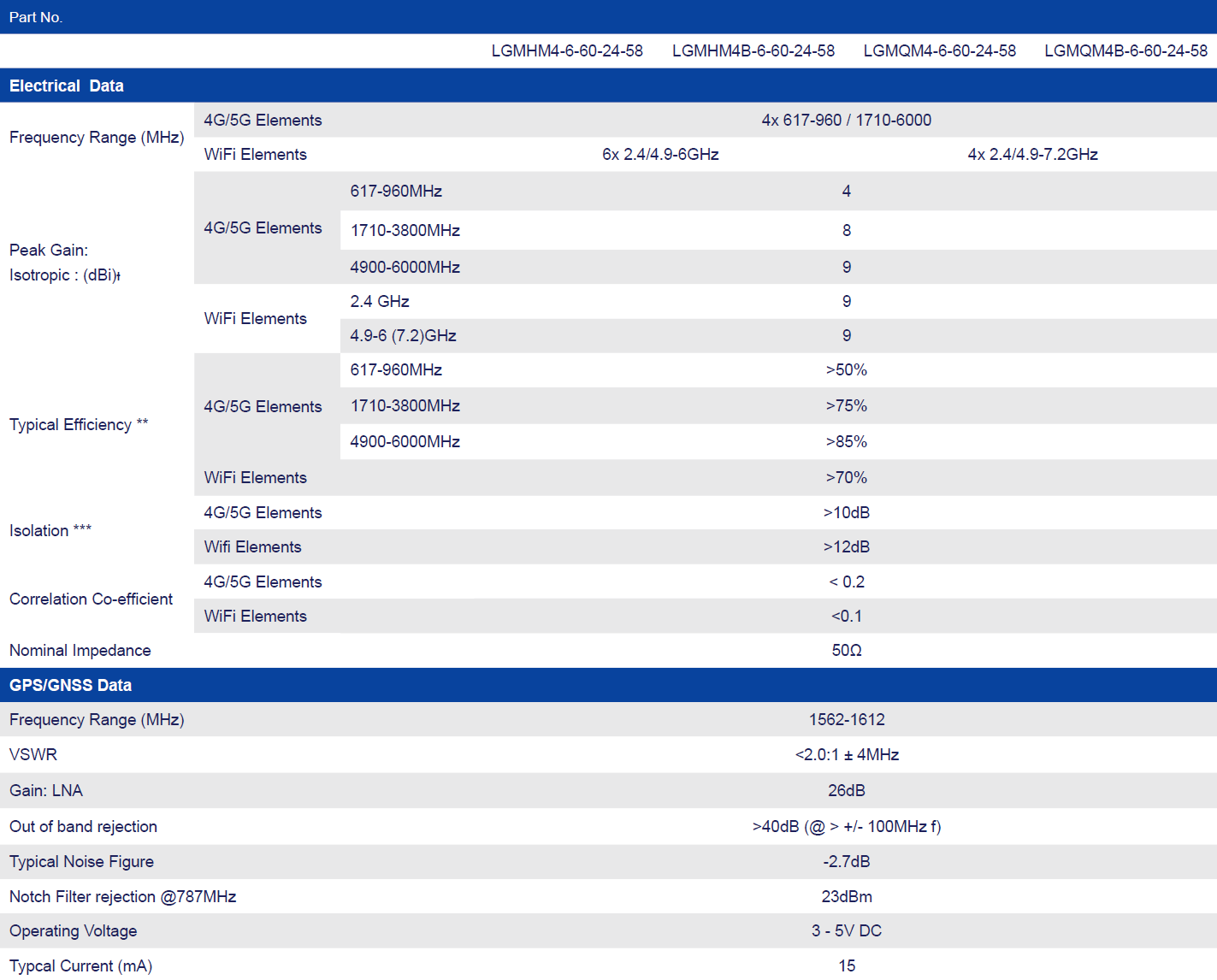Viewport: 1217px width, 980px height.
Task: Click the Correlation Co-efficient label
Action: [x=91, y=599]
